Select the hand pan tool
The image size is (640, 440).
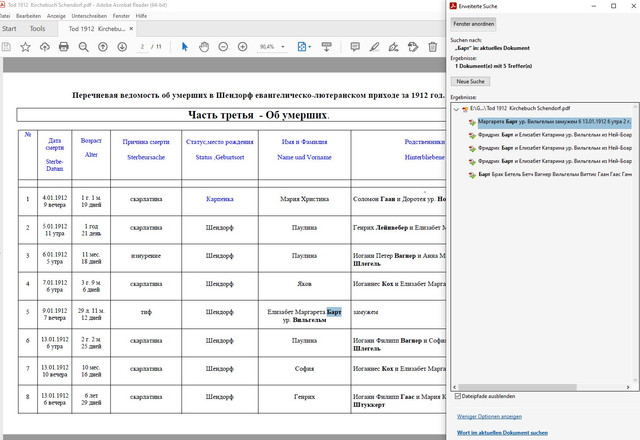point(204,47)
